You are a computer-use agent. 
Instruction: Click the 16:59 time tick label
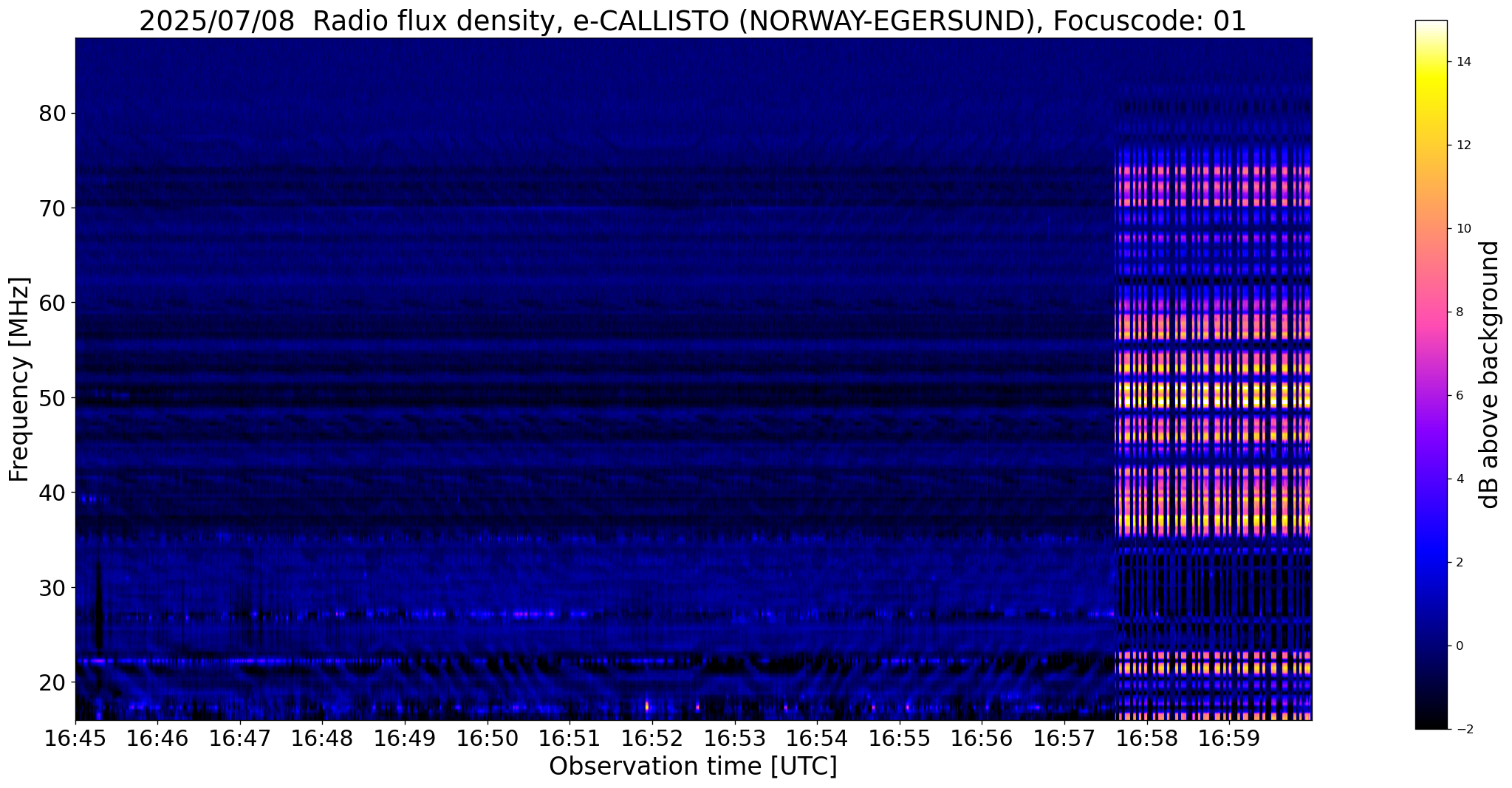point(1228,738)
